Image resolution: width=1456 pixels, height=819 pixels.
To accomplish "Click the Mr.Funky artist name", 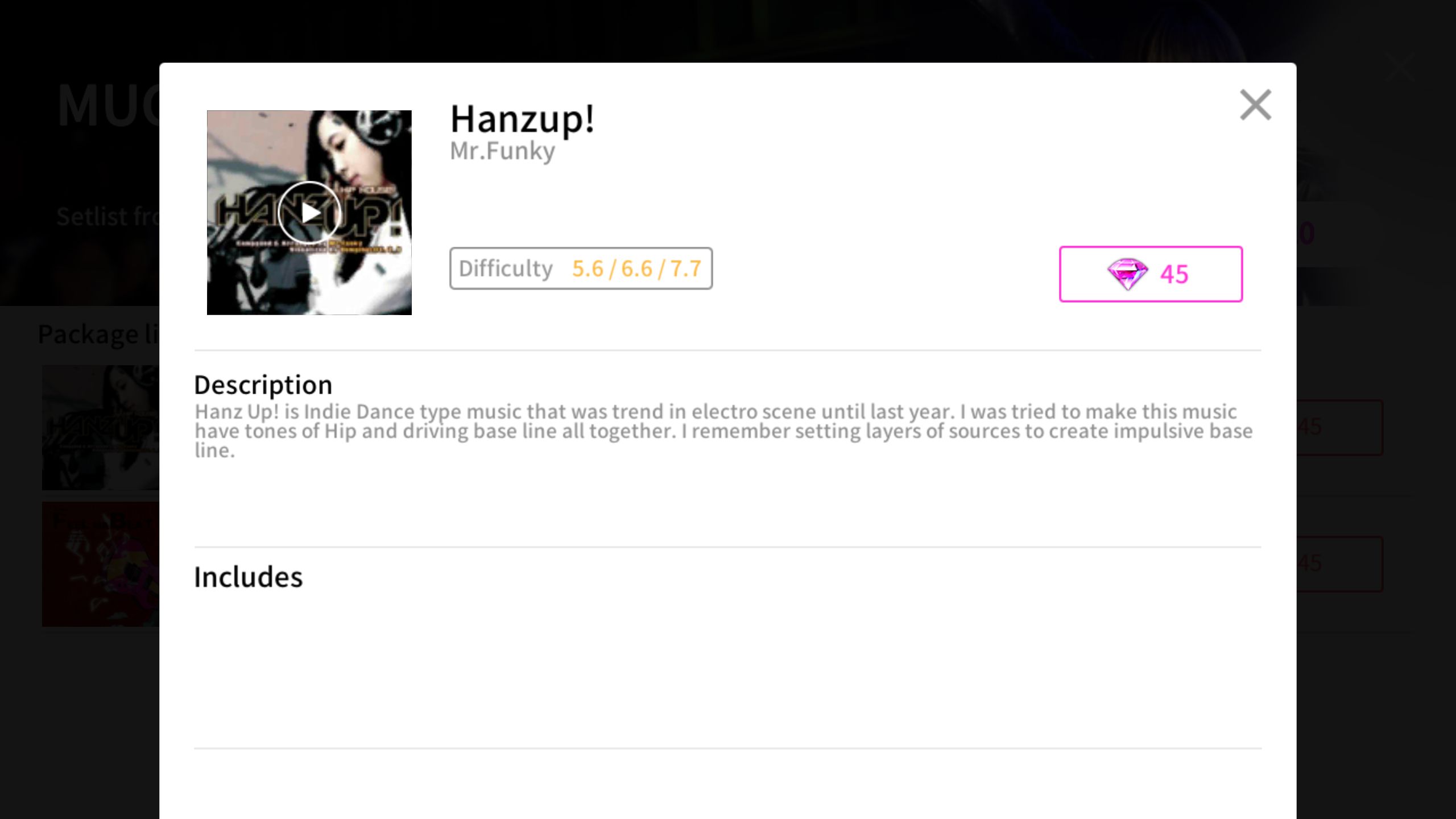I will pos(502,151).
